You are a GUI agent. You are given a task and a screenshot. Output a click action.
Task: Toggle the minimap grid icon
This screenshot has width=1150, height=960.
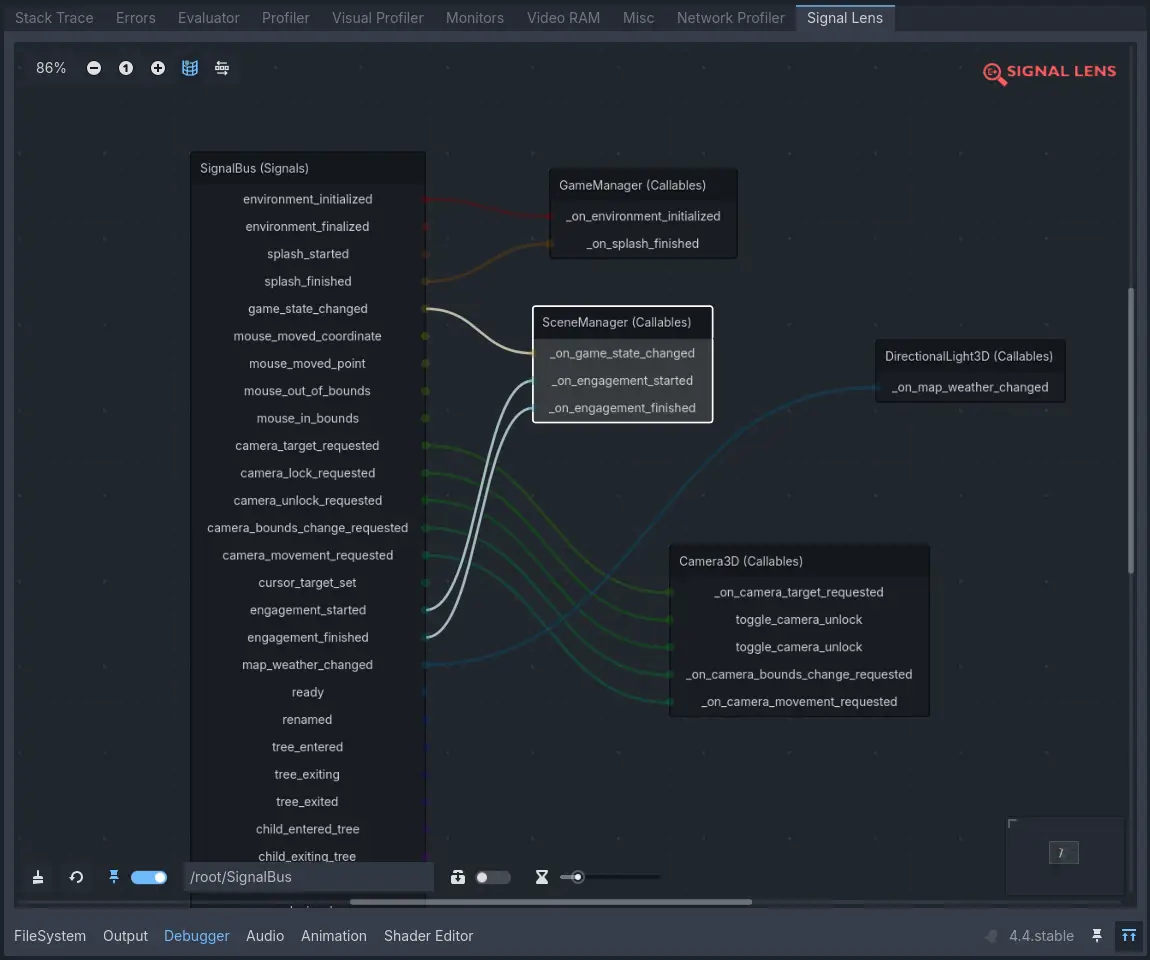[190, 68]
